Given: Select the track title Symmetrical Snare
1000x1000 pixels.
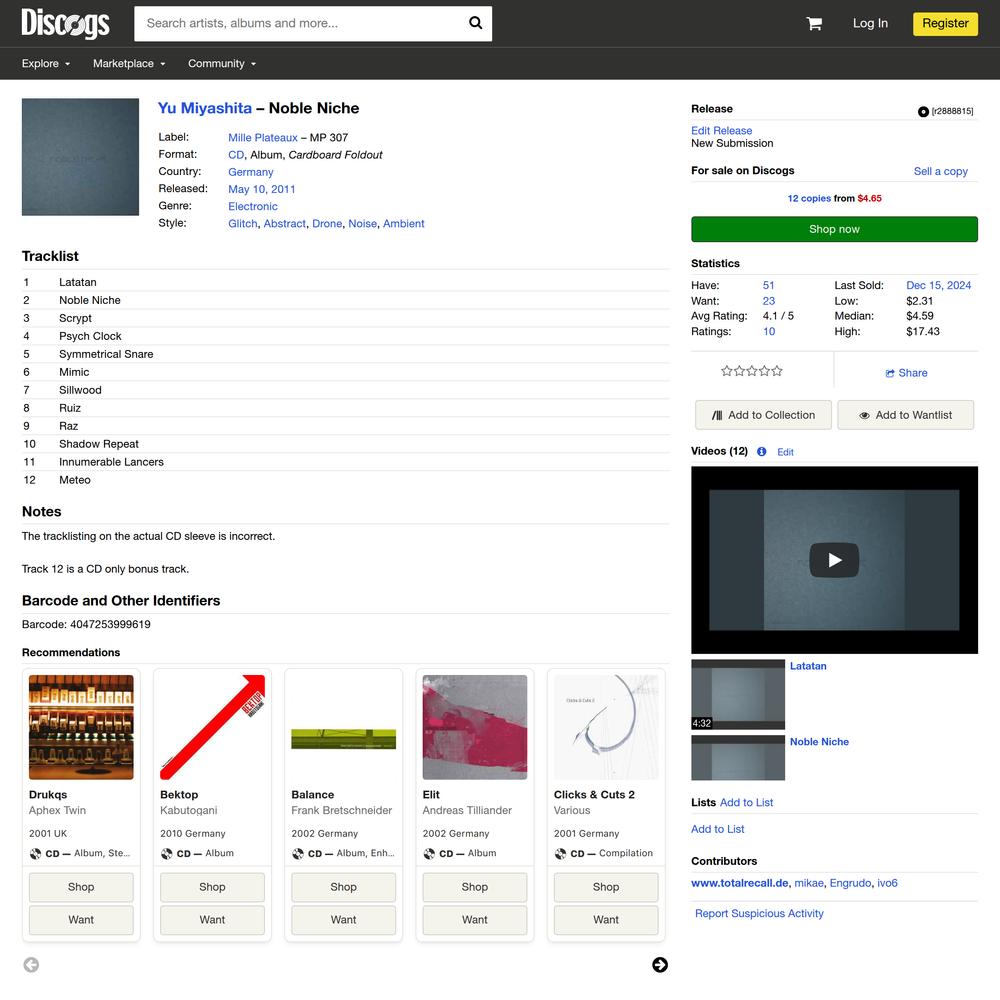Looking at the screenshot, I should tap(106, 355).
